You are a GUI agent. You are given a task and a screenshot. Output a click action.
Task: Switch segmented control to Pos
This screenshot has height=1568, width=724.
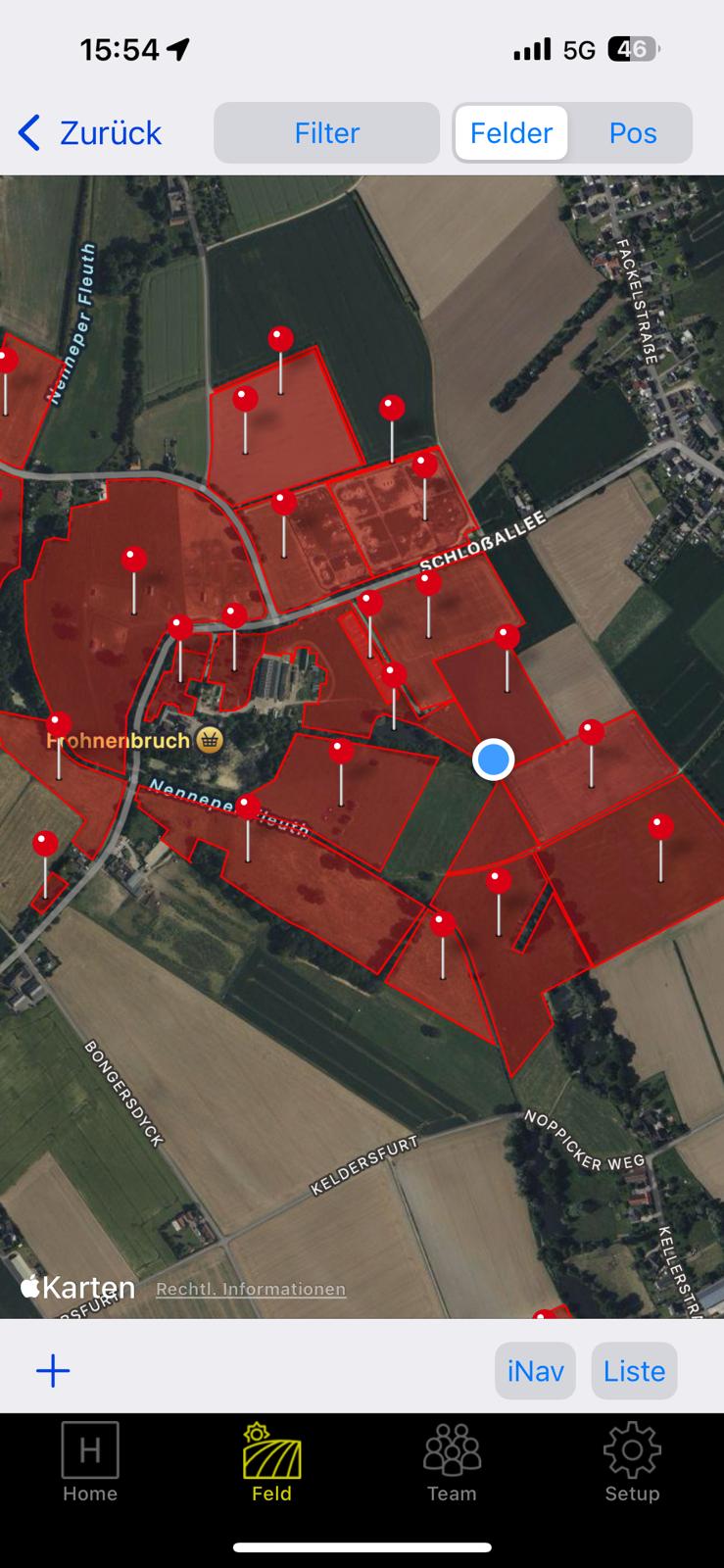(x=633, y=132)
